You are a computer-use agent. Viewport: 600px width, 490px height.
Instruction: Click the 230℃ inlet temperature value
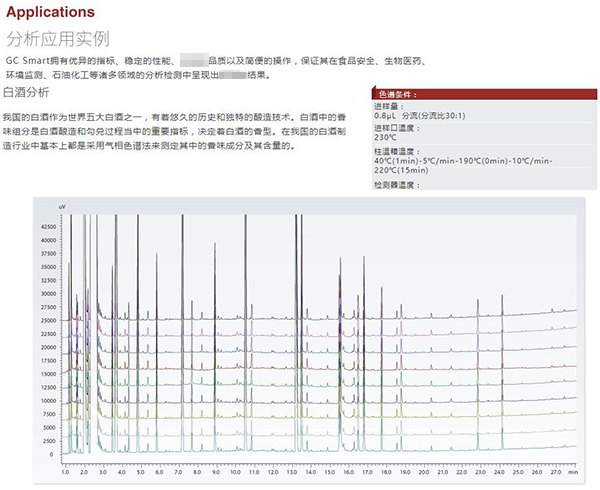tap(387, 138)
